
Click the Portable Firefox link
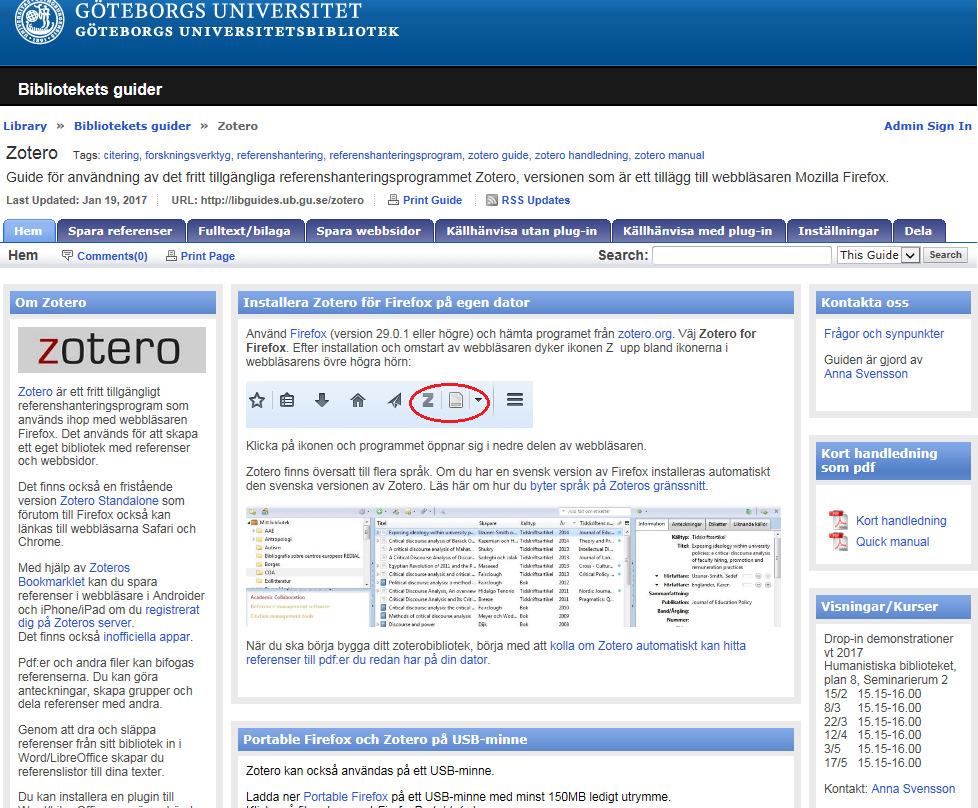pos(346,797)
